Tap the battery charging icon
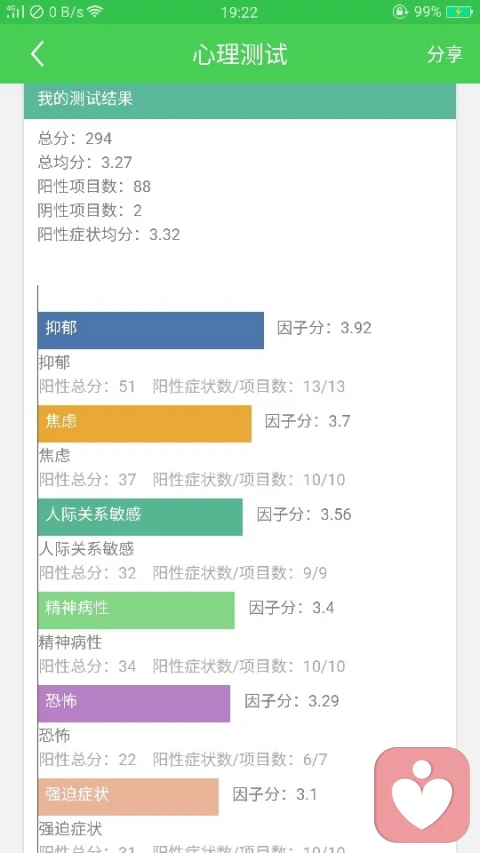The image size is (480, 853). 459,12
